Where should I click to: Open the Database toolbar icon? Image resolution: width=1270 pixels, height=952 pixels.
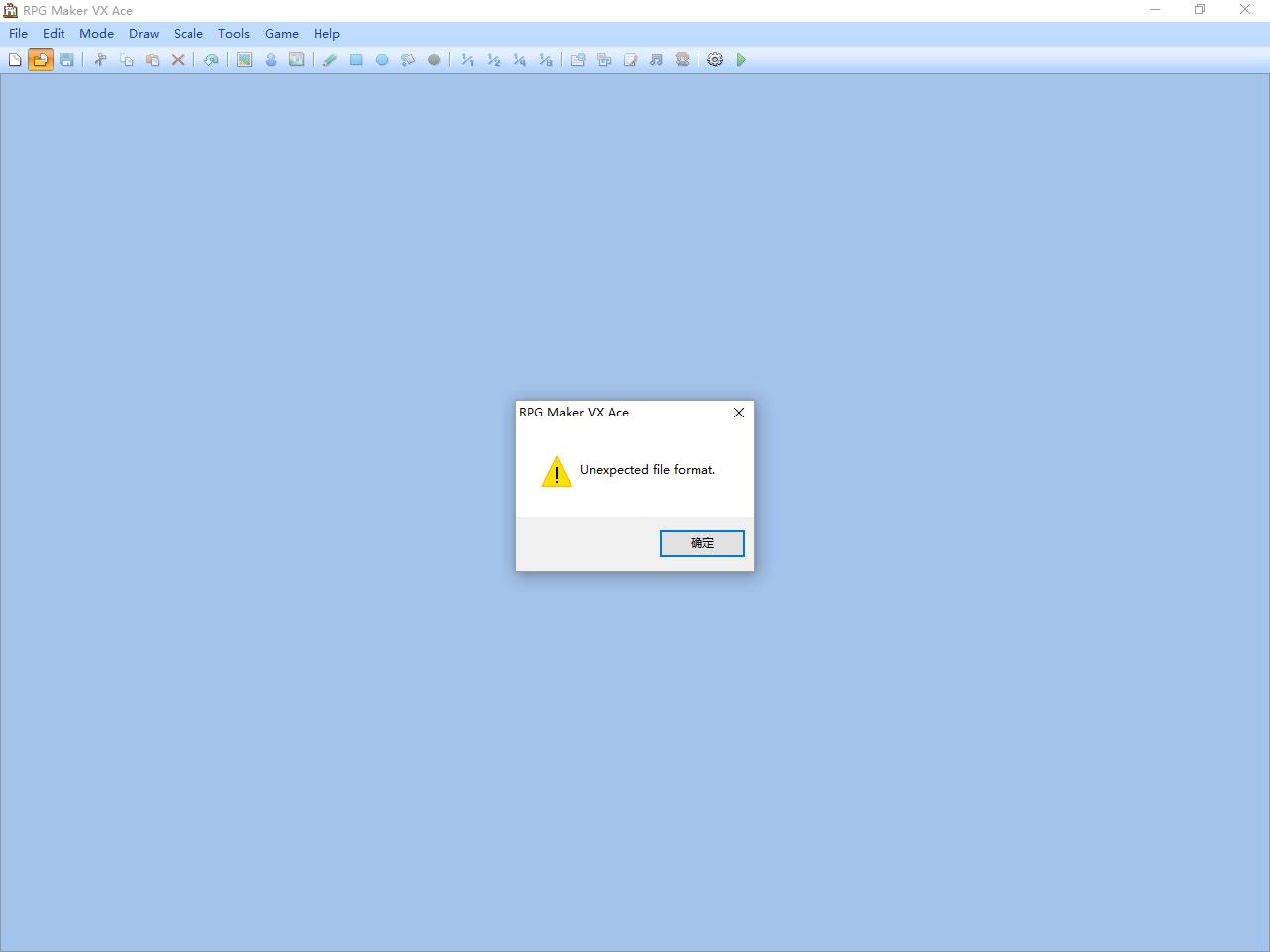point(578,59)
